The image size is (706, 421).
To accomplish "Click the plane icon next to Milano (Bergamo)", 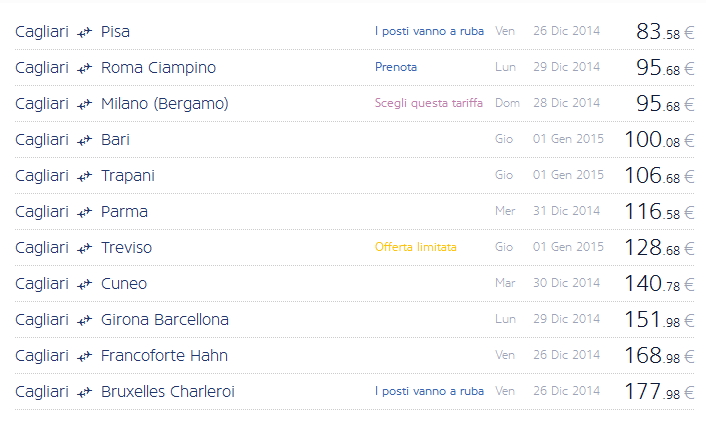I will tap(85, 105).
